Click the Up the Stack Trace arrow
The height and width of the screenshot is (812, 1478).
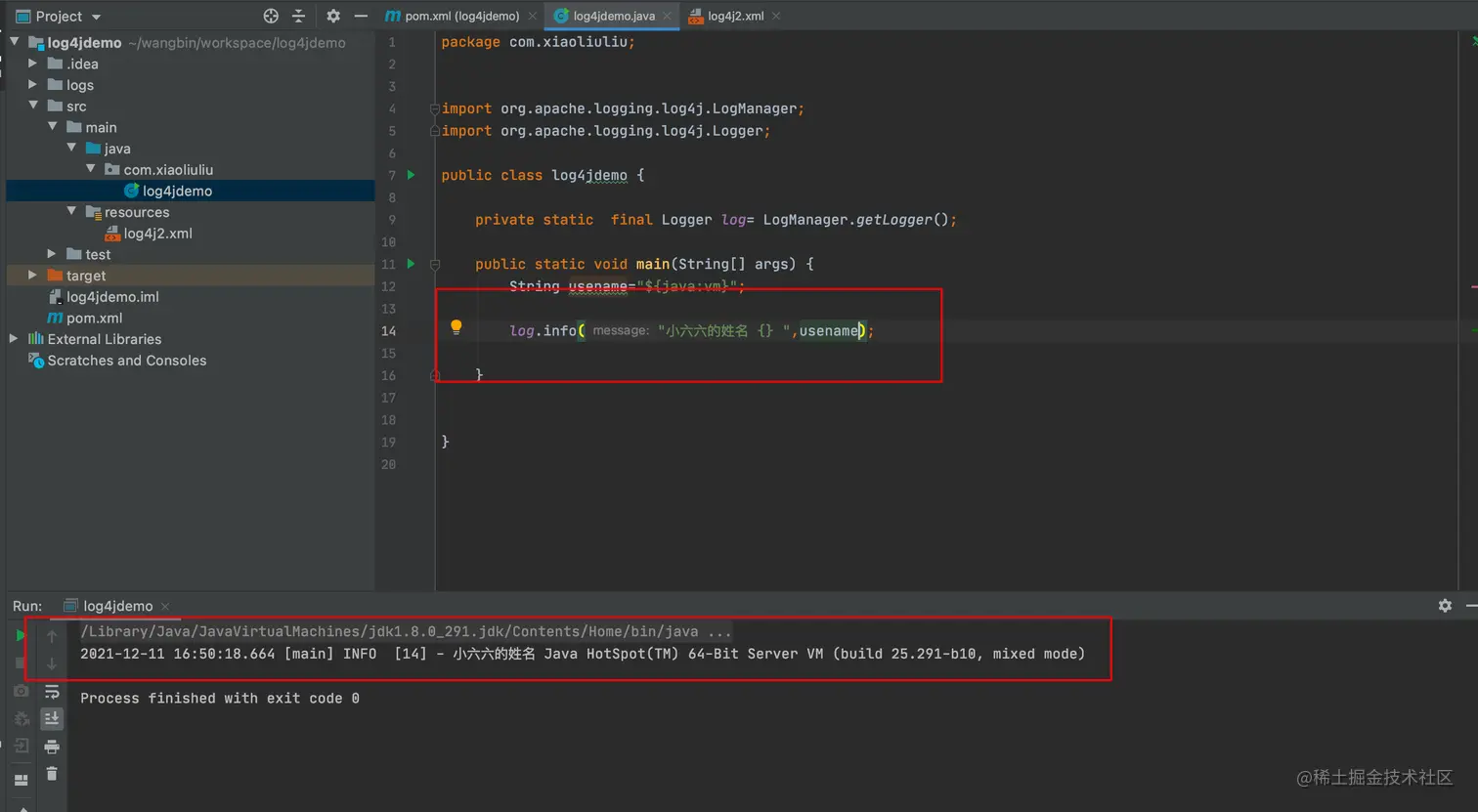(x=52, y=636)
